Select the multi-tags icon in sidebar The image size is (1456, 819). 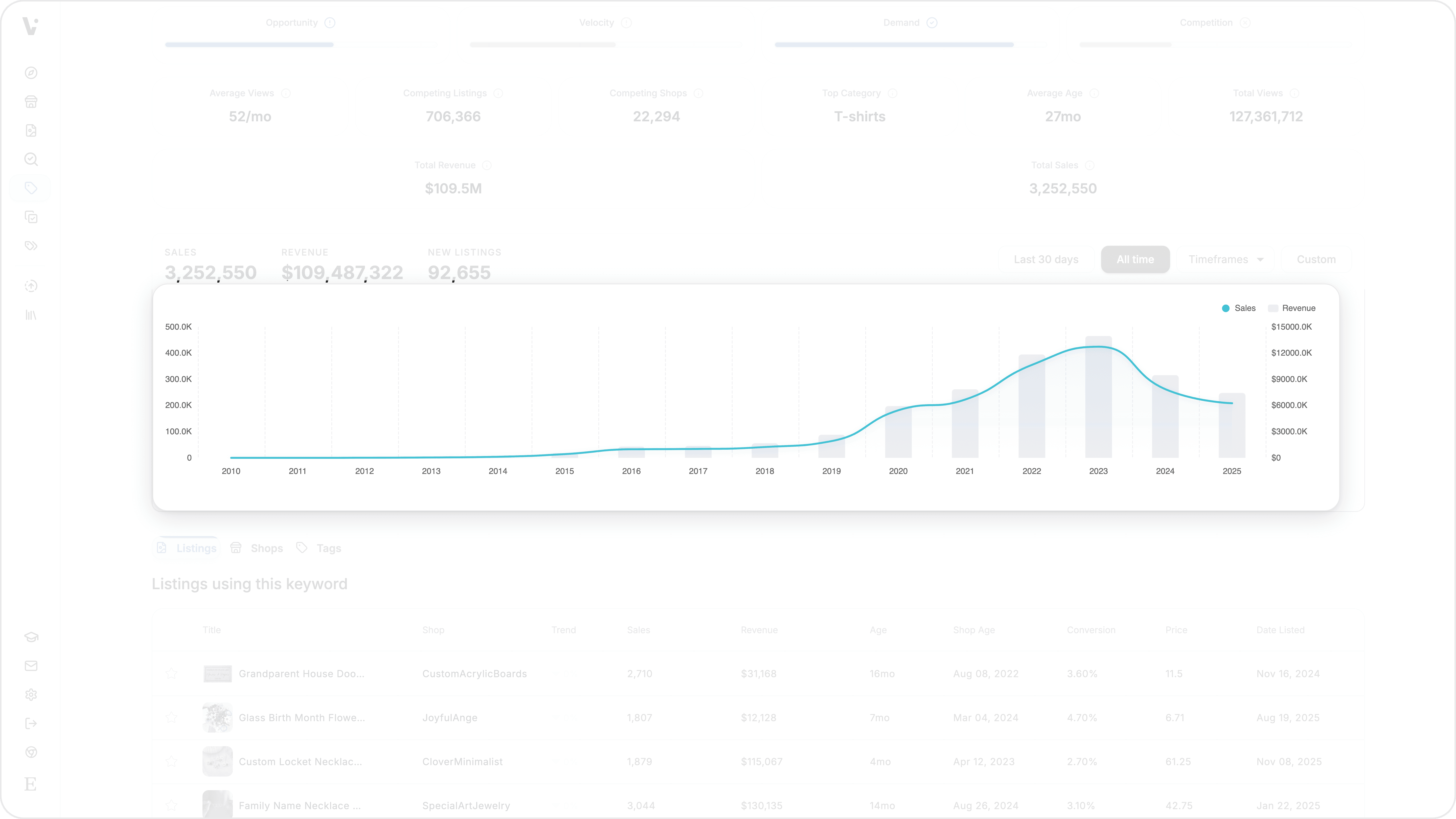pos(31,245)
